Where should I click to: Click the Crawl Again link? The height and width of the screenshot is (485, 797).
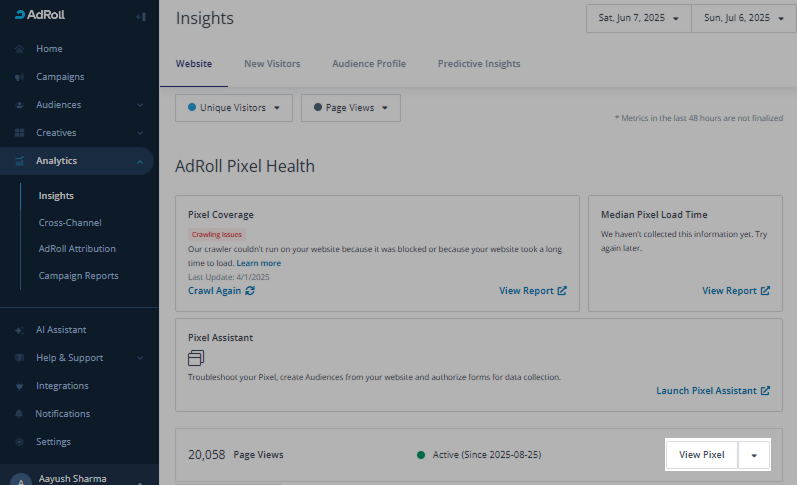pyautogui.click(x=221, y=291)
